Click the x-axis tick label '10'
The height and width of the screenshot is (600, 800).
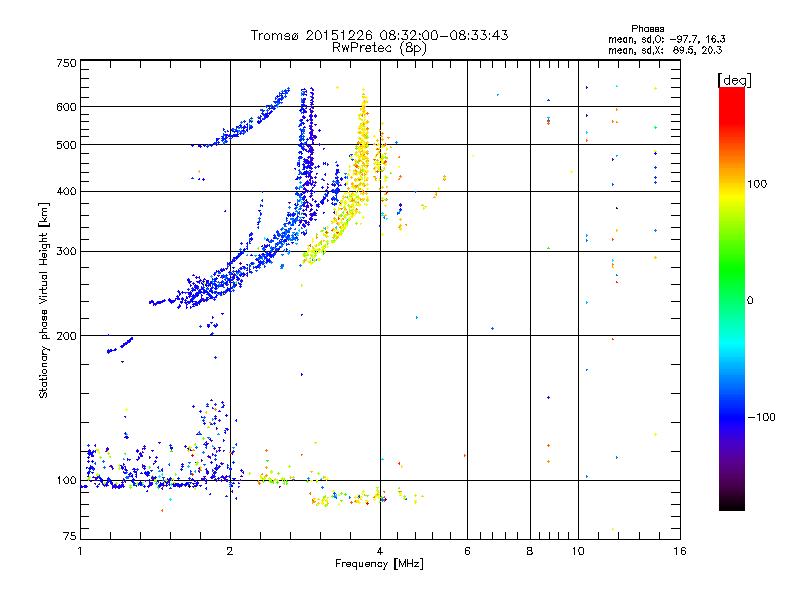click(x=578, y=551)
